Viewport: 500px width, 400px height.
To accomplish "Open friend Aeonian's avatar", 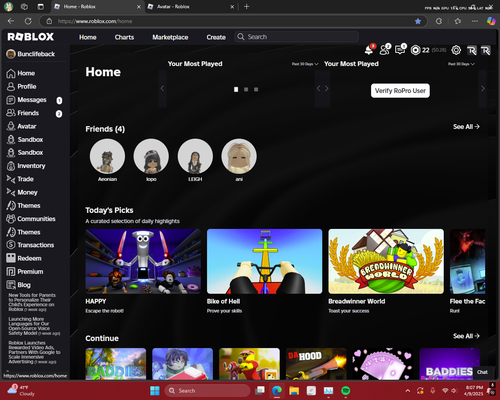I will pyautogui.click(x=107, y=156).
